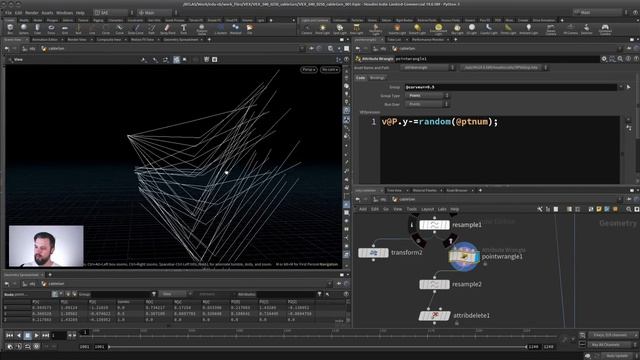Viewport: 640px width, 360px height.
Task: Open the Asset Name definition dropdown
Action: 427,67
